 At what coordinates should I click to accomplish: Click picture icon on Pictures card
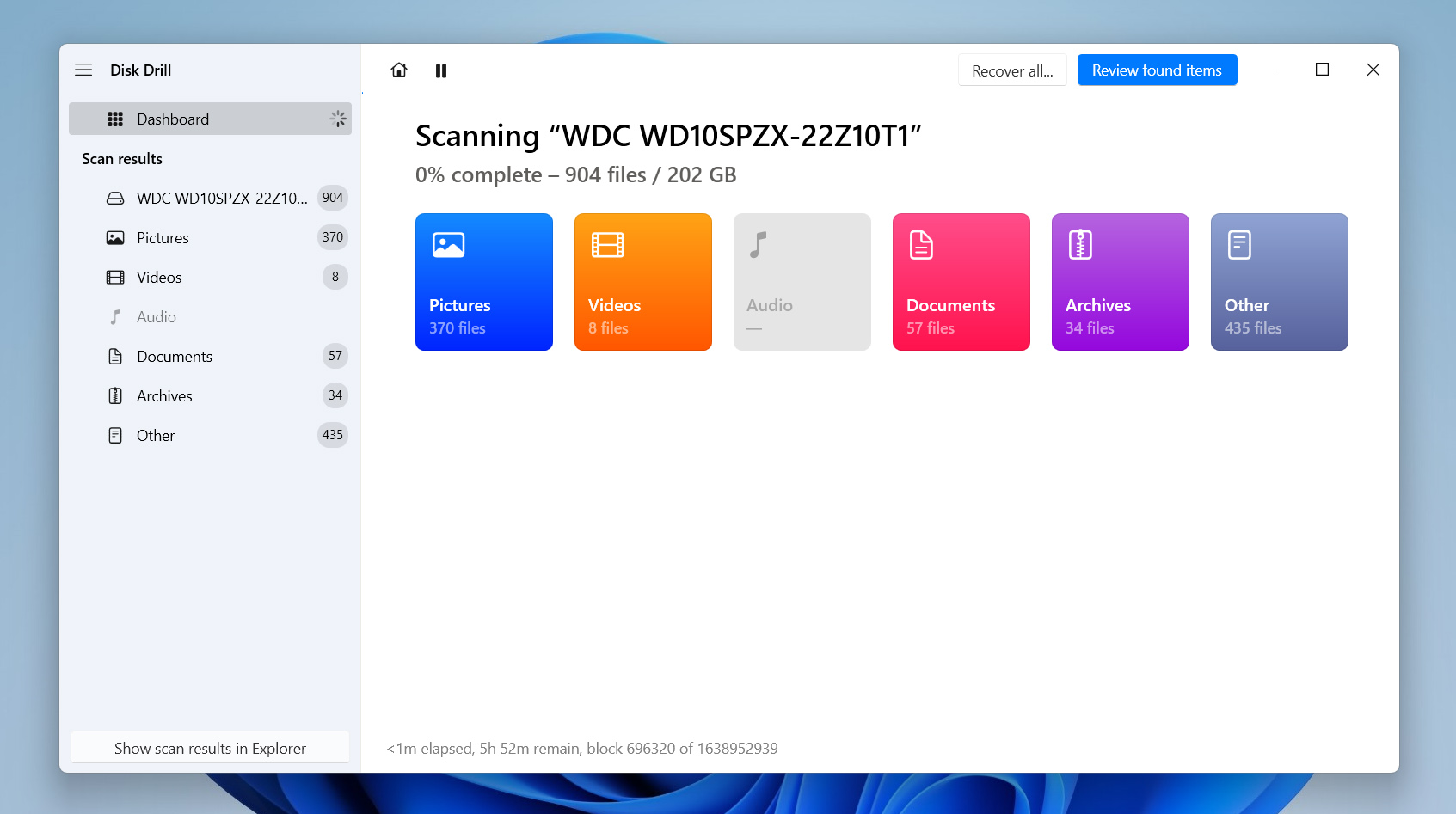pyautogui.click(x=448, y=245)
